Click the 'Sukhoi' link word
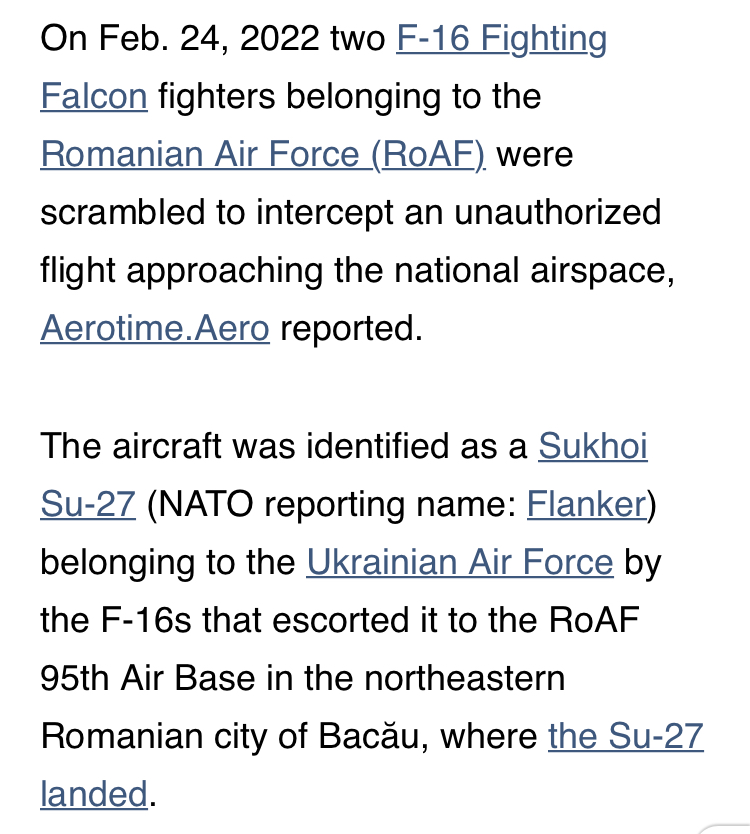Viewport: 750px width, 834px height. coord(593,445)
